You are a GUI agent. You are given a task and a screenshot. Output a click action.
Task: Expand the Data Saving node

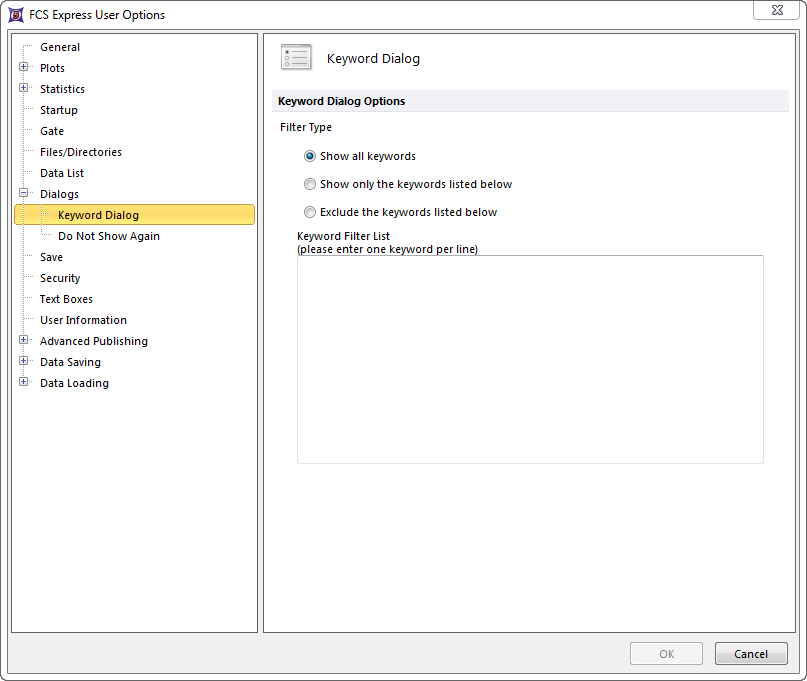point(24,362)
